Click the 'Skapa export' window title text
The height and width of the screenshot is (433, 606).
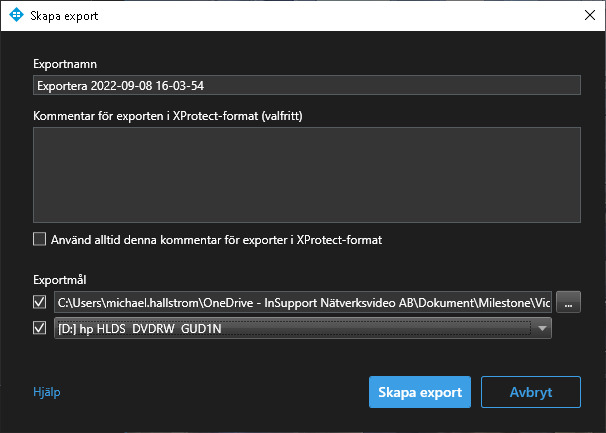click(65, 17)
